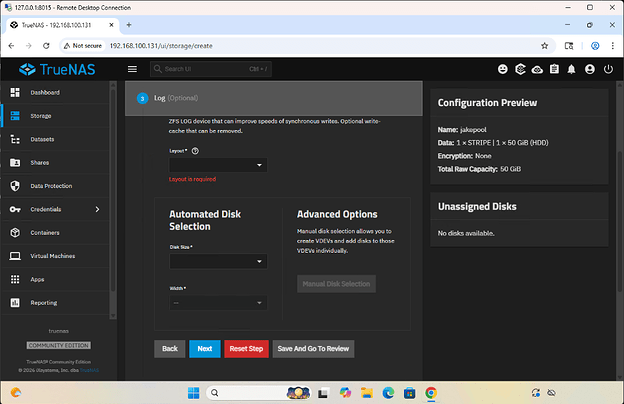The image size is (624, 404).
Task: Open Datasets in the sidebar
Action: [x=55, y=139]
